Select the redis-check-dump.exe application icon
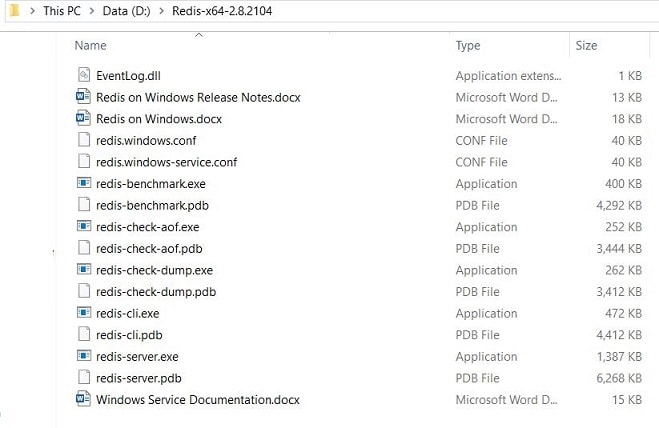This screenshot has width=659, height=428. 84,269
